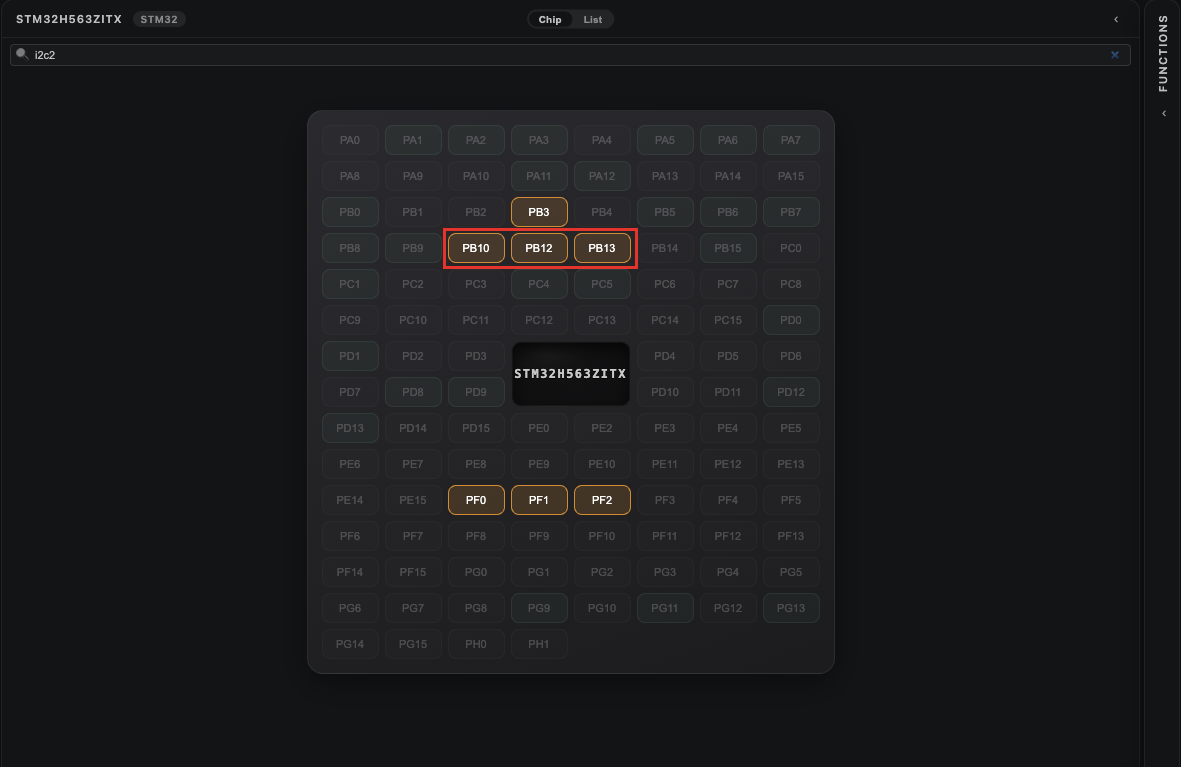Select highlighted pin PB12
The width and height of the screenshot is (1181, 767).
point(539,249)
